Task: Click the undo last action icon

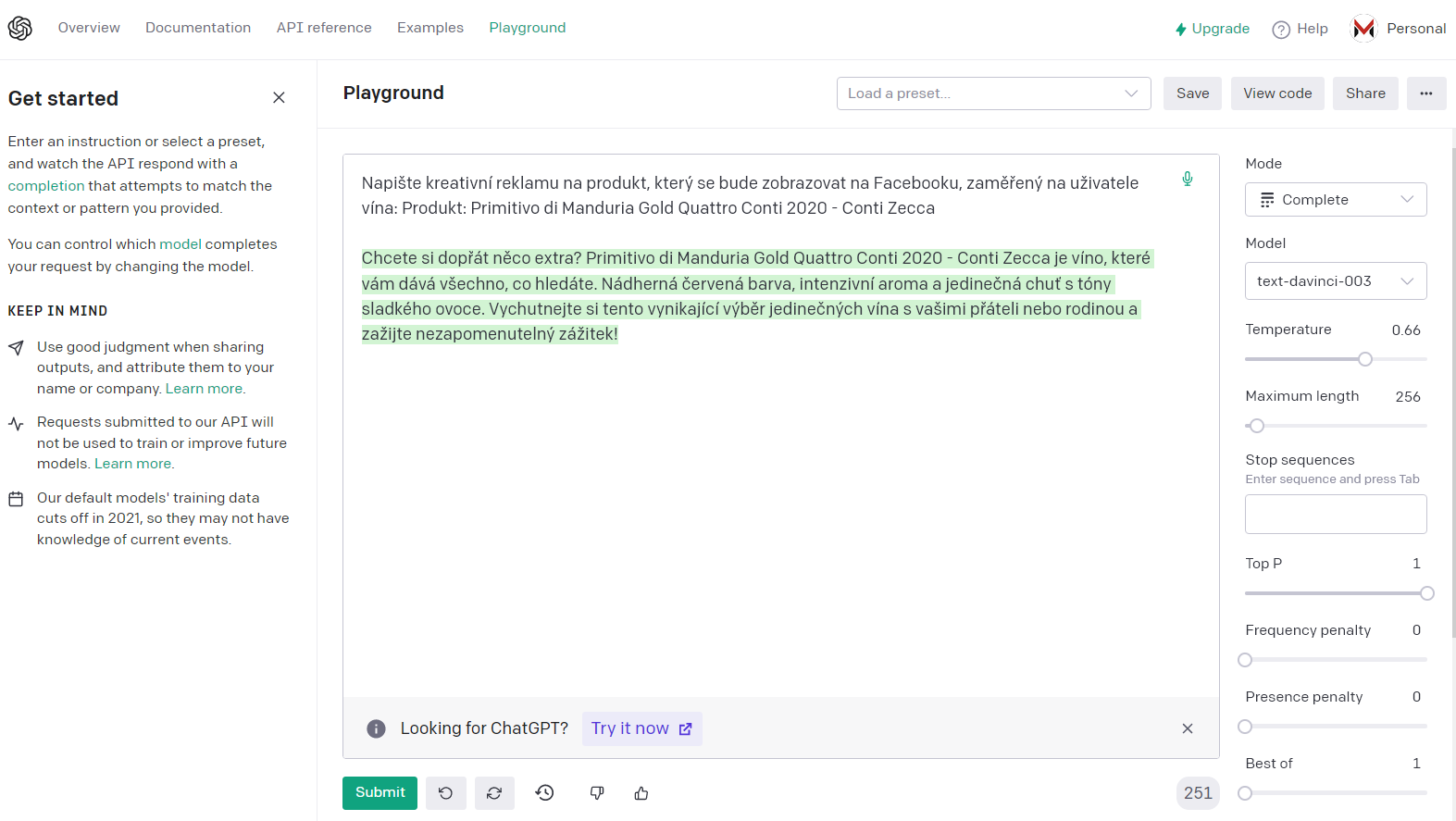Action: [x=446, y=793]
